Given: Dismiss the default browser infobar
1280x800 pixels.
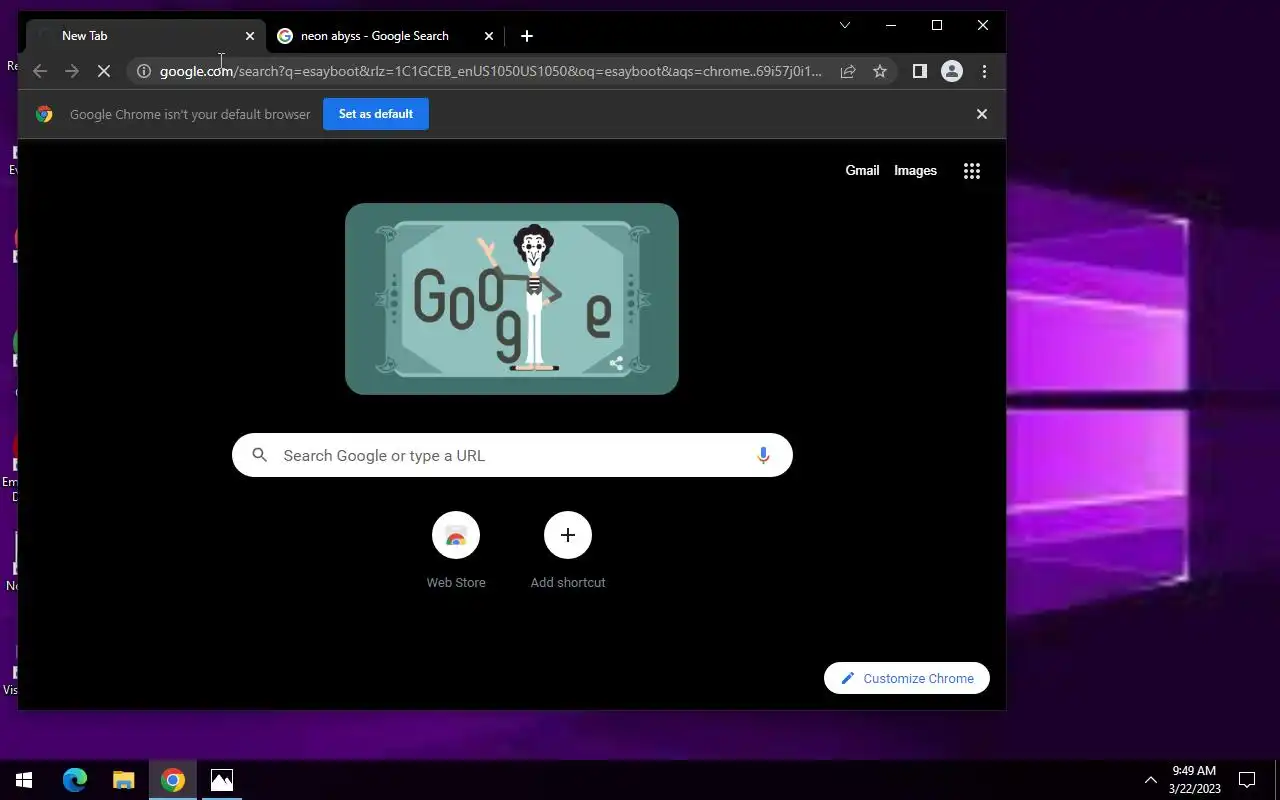Looking at the screenshot, I should (982, 114).
